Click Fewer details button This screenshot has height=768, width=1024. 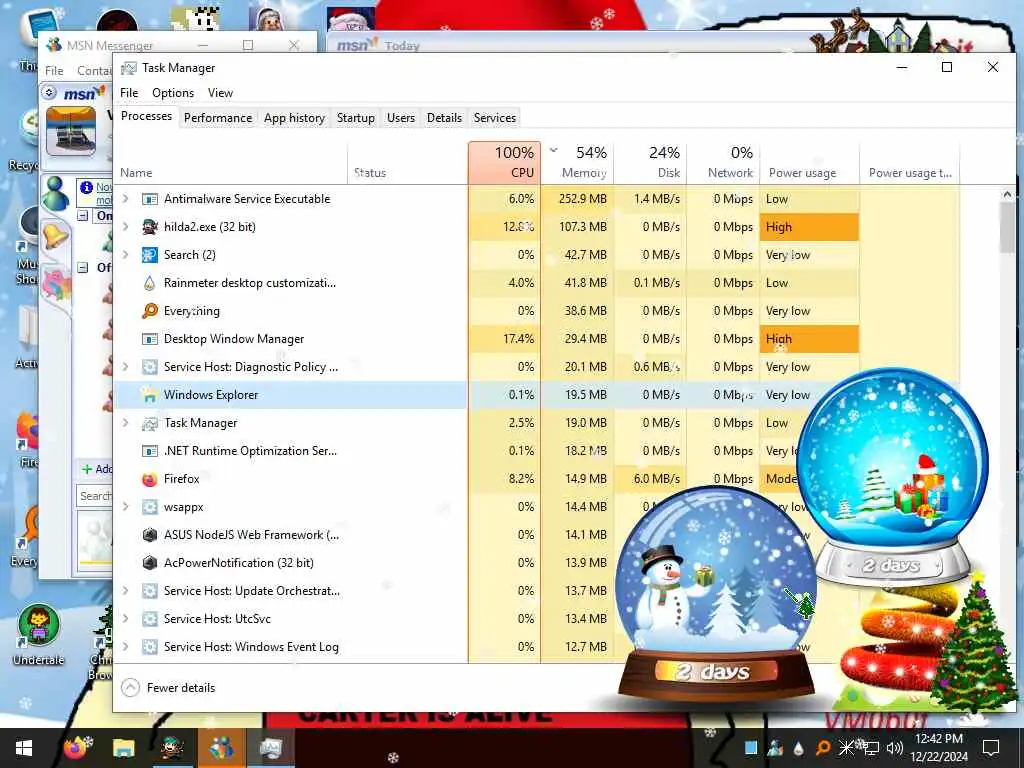(168, 688)
